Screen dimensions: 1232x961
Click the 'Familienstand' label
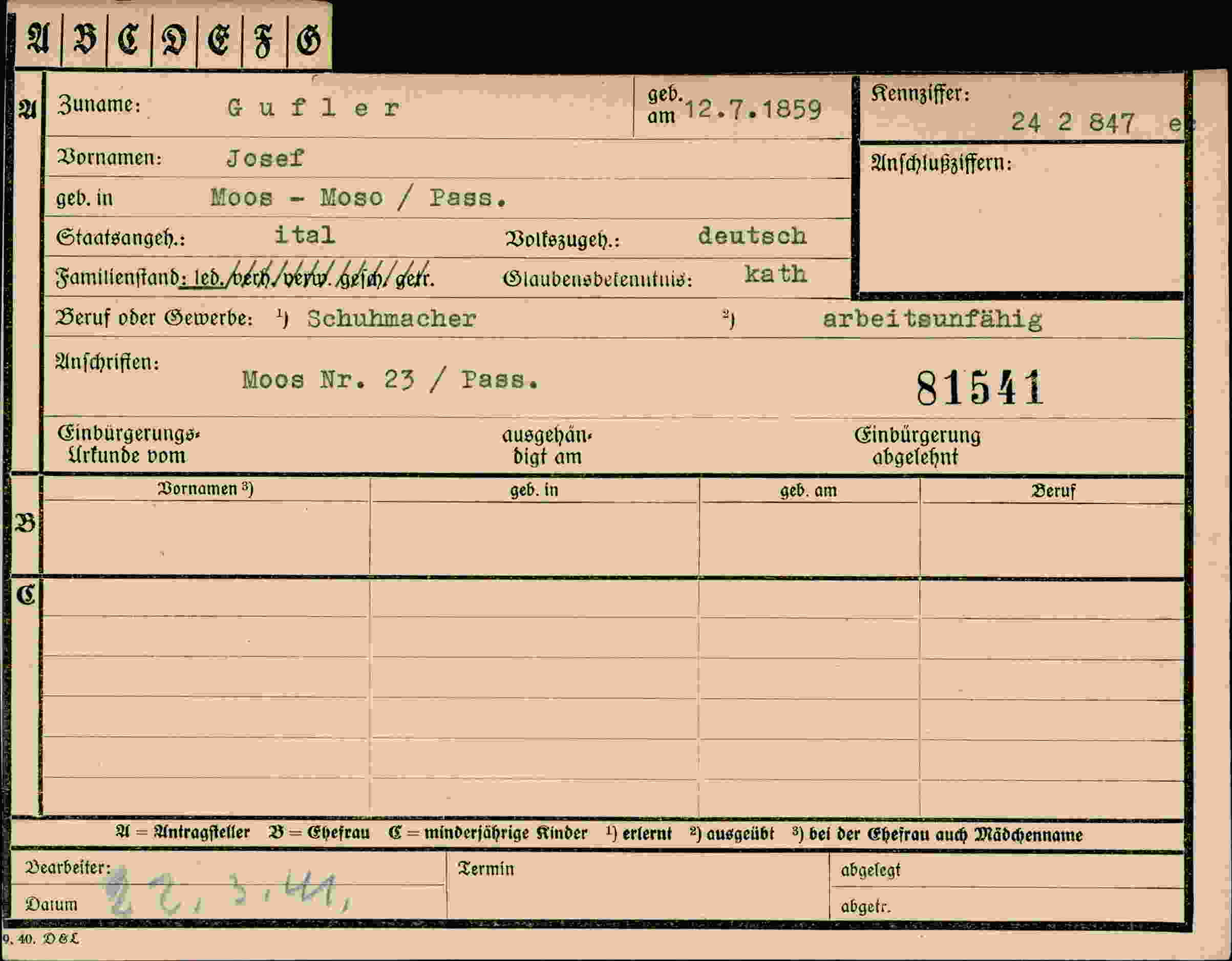[x=117, y=278]
